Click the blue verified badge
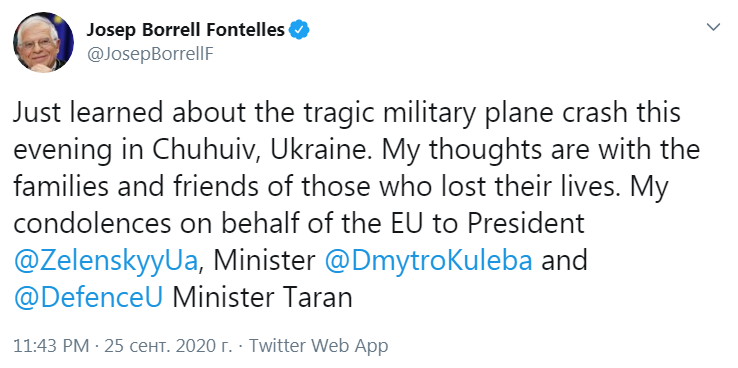Viewport: 738px width, 368px height. [x=299, y=30]
